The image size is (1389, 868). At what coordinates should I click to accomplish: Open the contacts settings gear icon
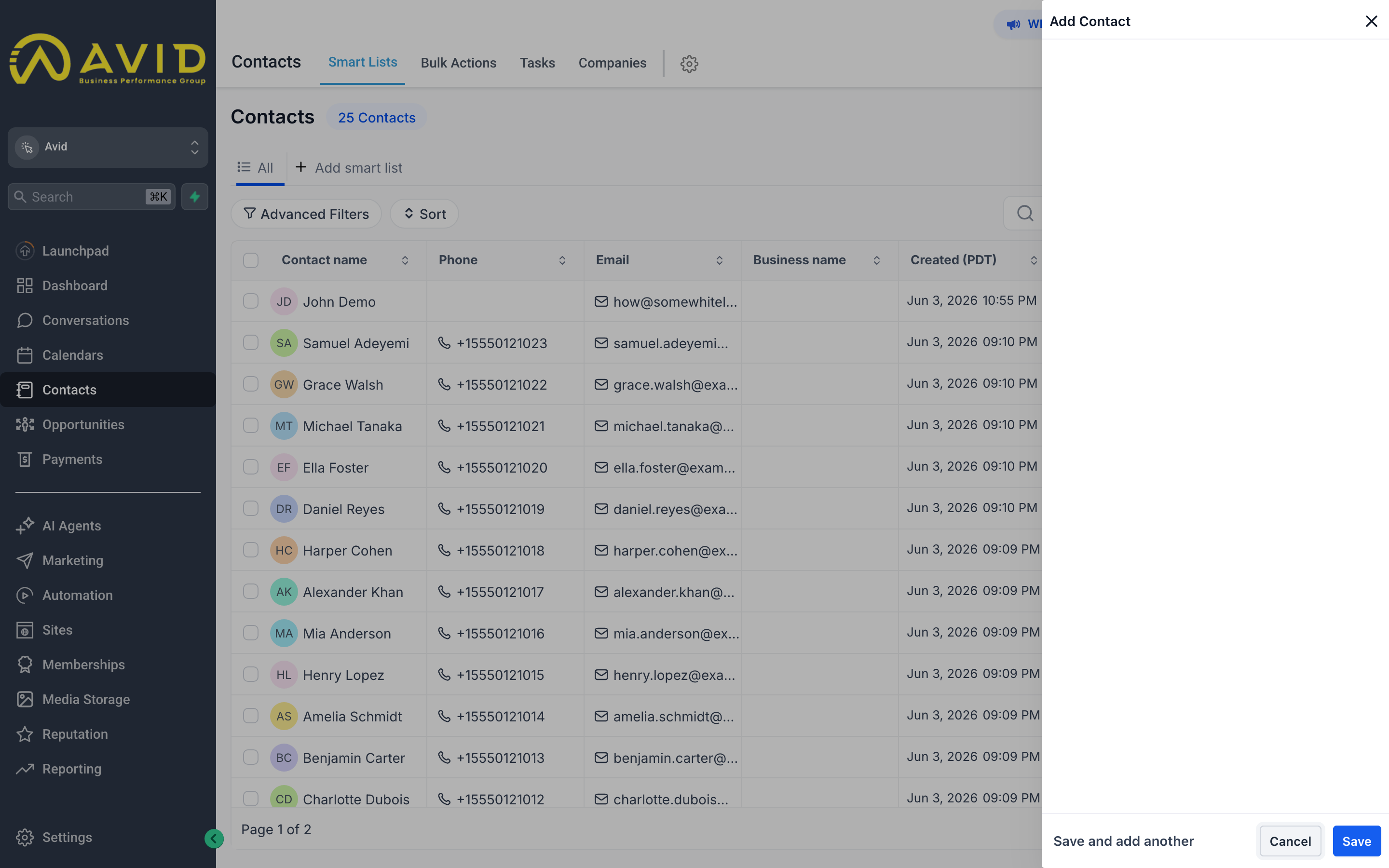(x=689, y=64)
